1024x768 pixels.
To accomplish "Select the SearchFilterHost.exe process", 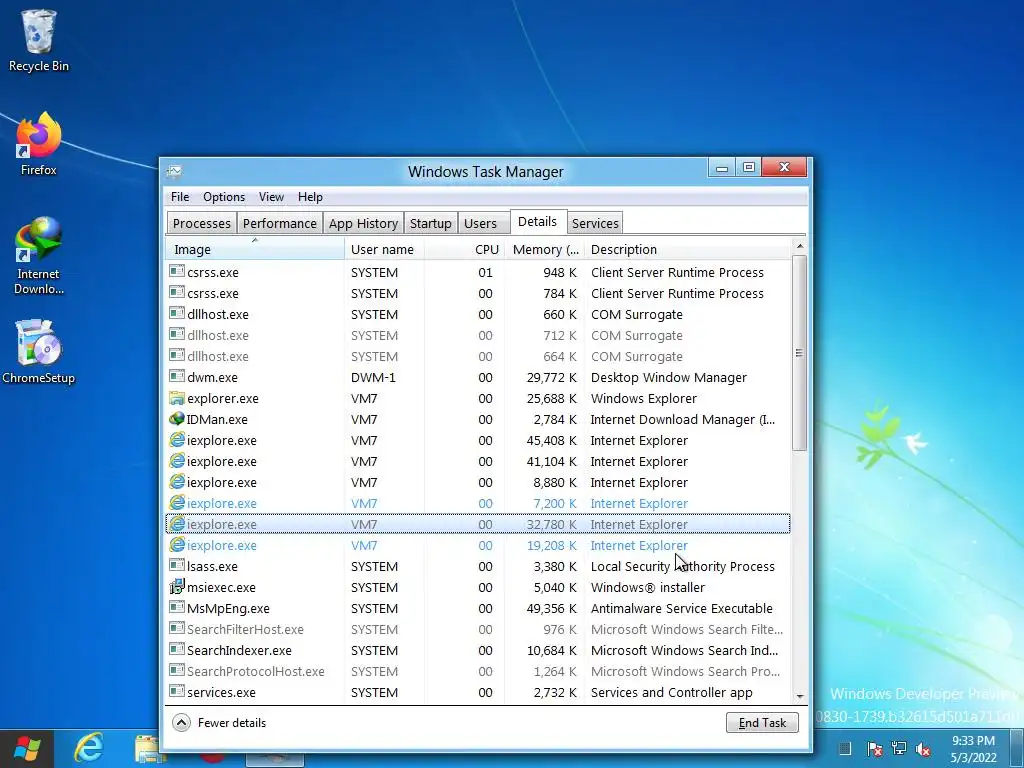I will tap(478, 629).
